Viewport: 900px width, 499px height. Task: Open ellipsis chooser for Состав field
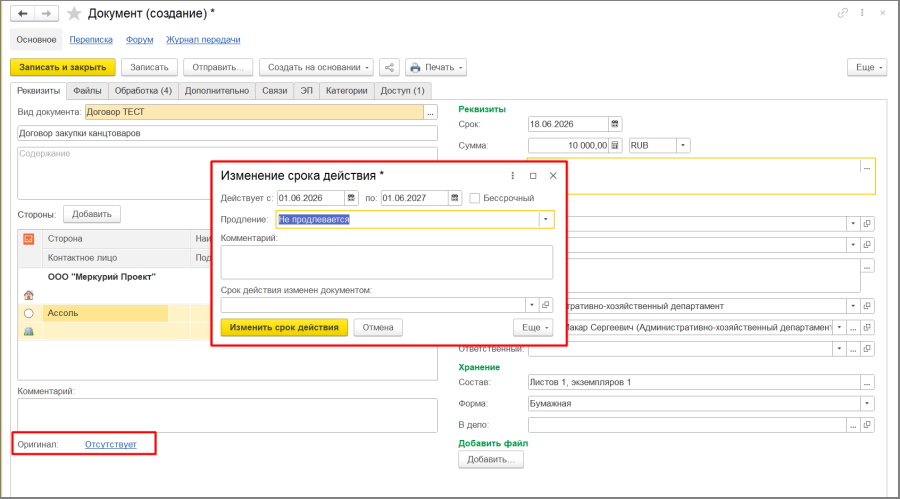click(x=867, y=382)
